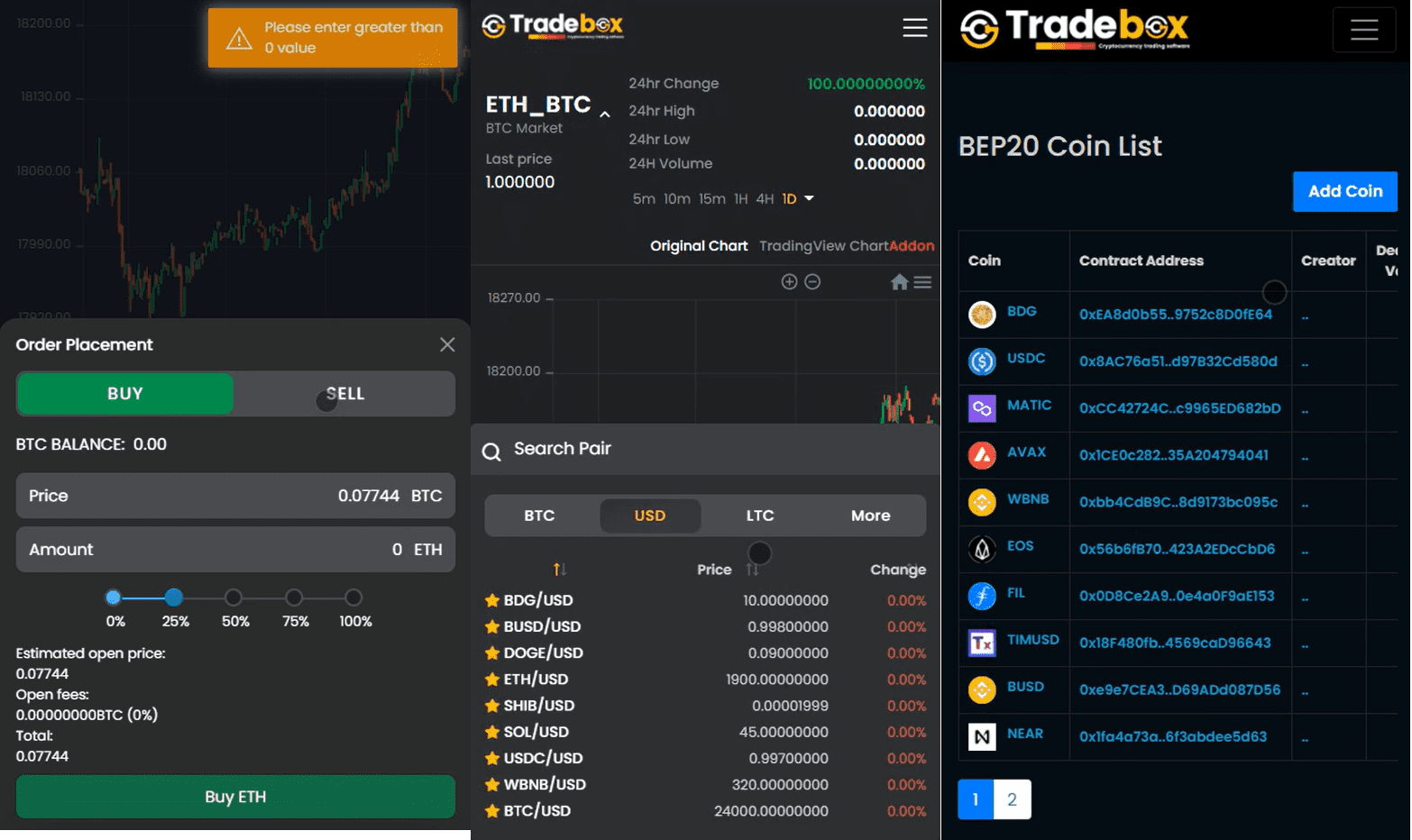Click the Search Pair field
Viewport: 1412px width, 840px height.
coord(705,450)
